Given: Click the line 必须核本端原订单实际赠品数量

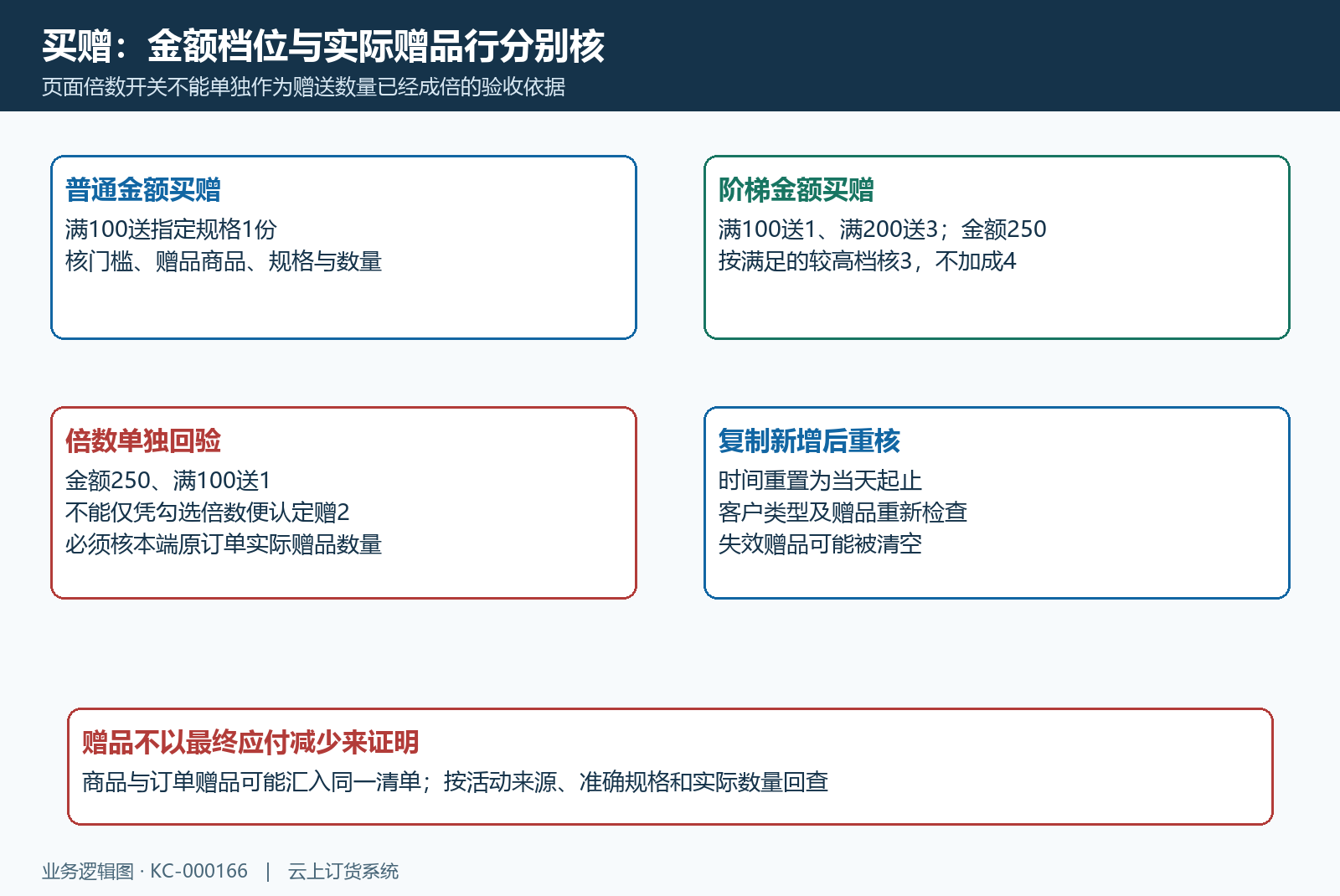Looking at the screenshot, I should tap(224, 544).
